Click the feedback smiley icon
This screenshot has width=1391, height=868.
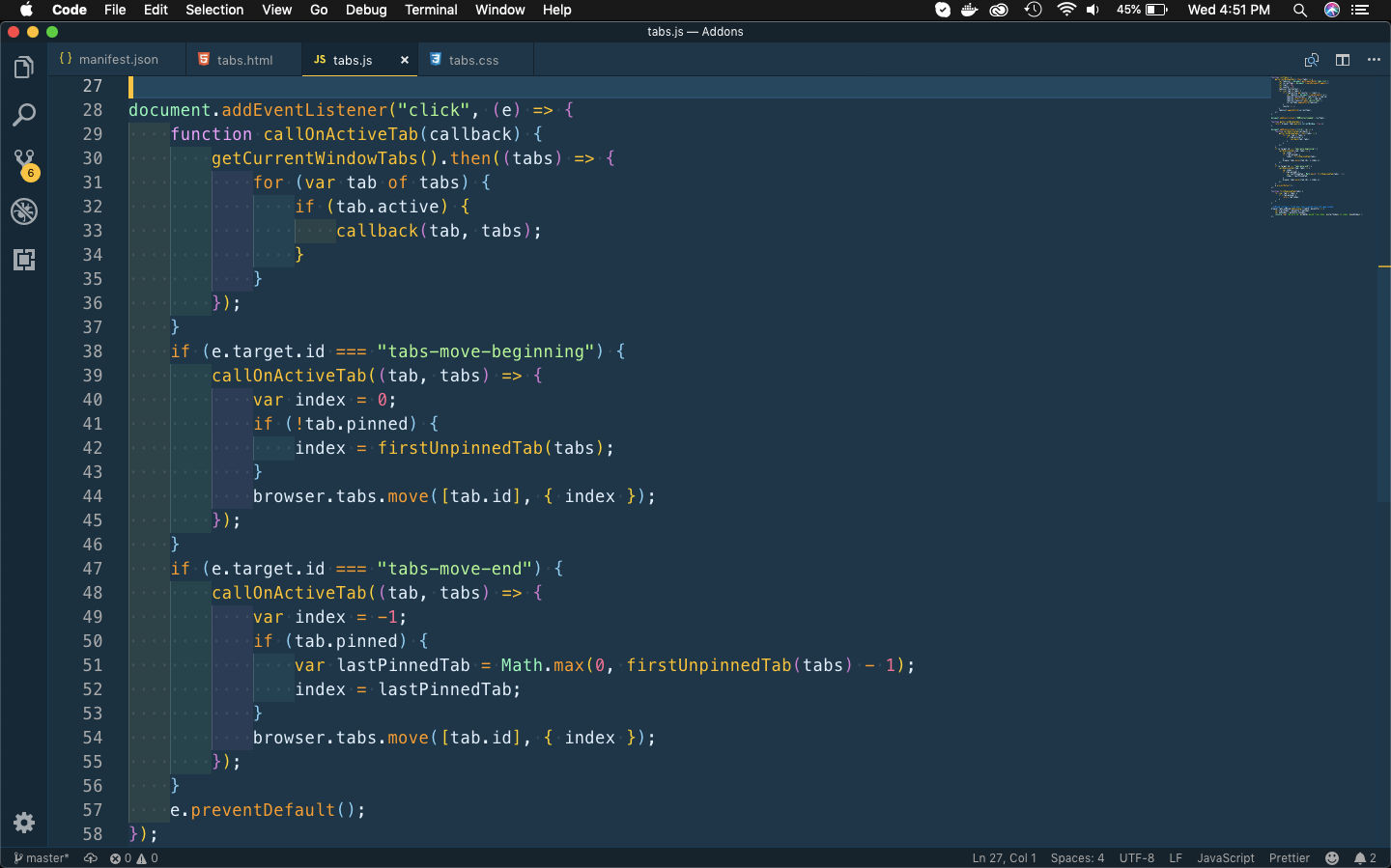pyautogui.click(x=1332, y=858)
